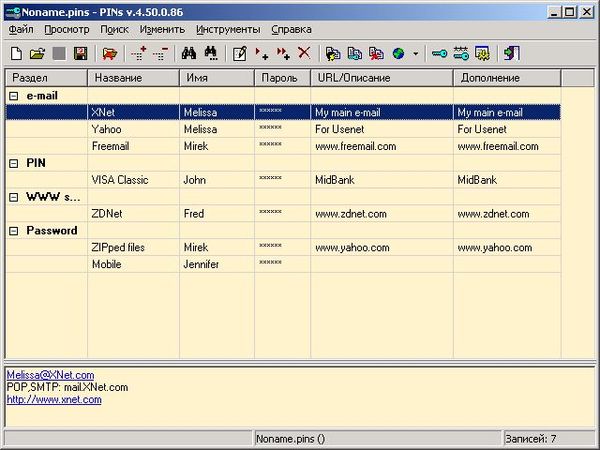Delete the record with the red X icon
The image size is (600, 450).
304,53
